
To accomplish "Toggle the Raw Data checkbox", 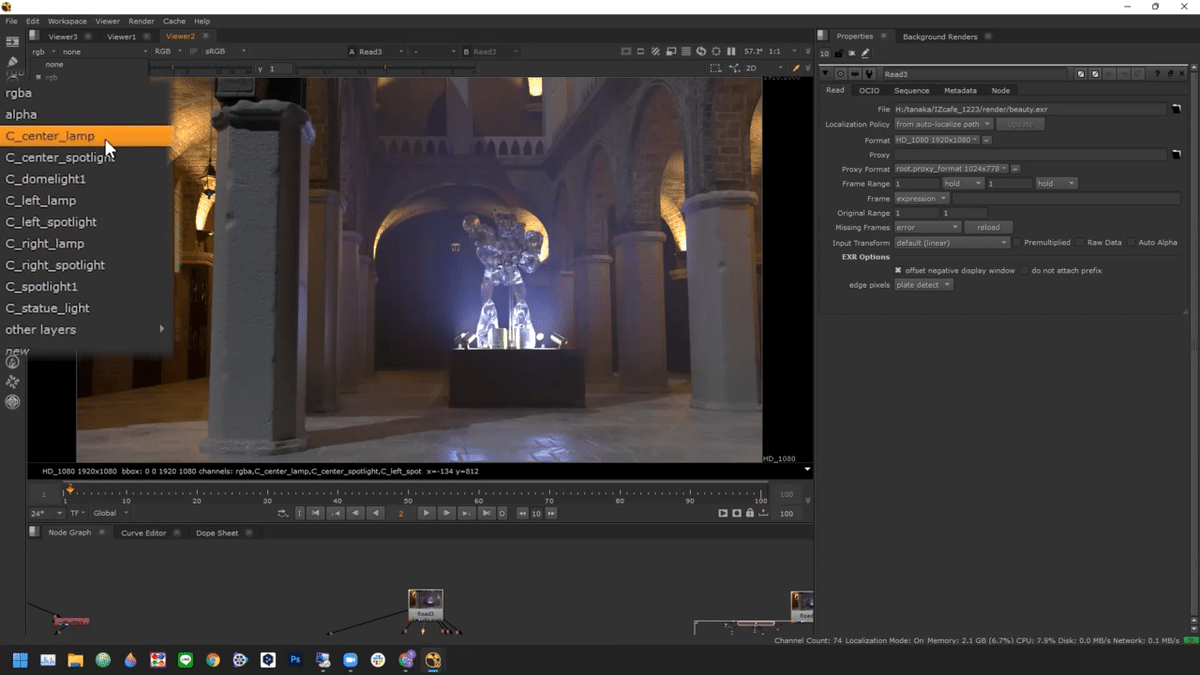I will (1081, 243).
